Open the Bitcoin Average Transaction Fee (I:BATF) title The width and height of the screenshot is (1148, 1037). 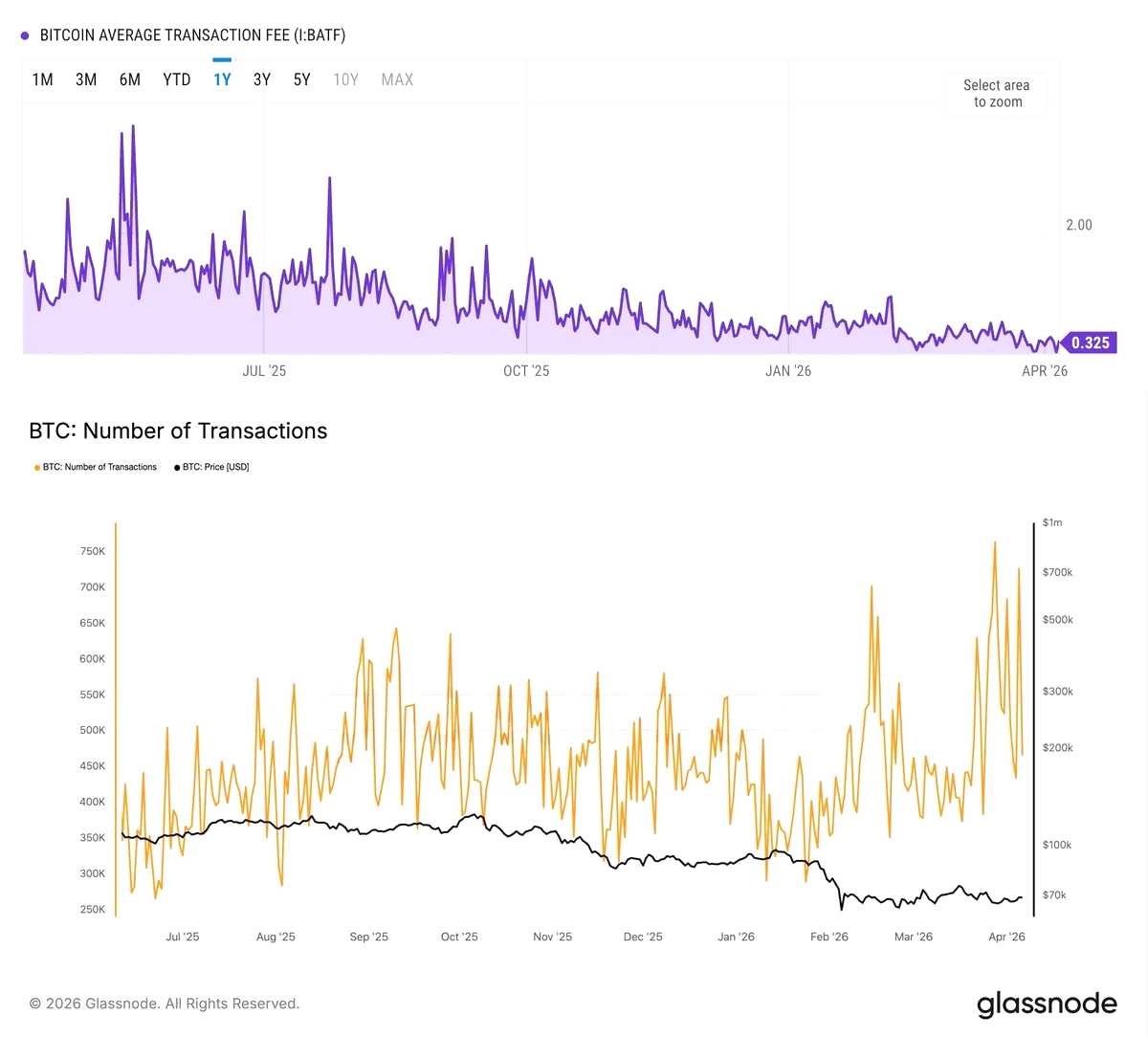[x=192, y=36]
